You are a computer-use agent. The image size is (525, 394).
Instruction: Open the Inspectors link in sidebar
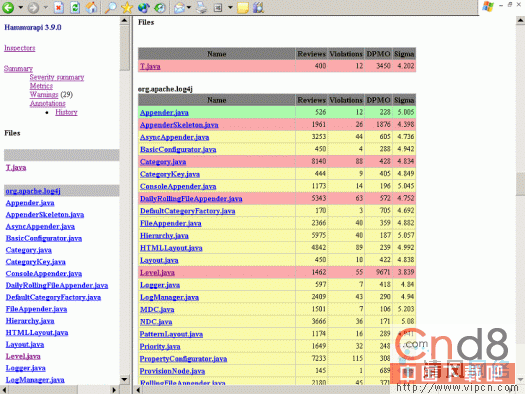pos(19,48)
